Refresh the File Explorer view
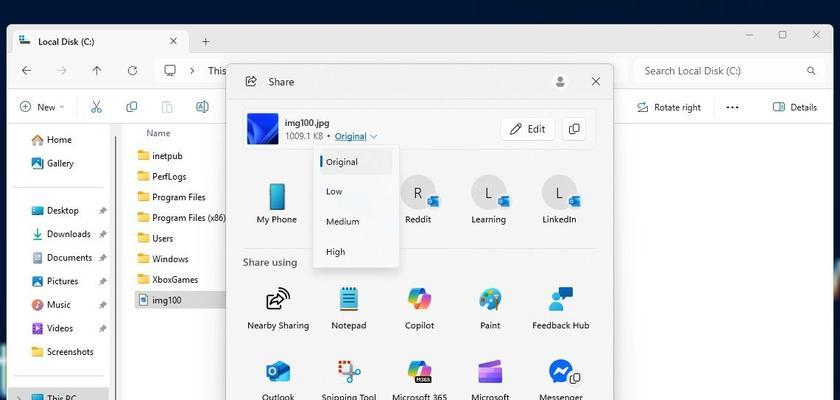This screenshot has height=400, width=840. coord(132,71)
